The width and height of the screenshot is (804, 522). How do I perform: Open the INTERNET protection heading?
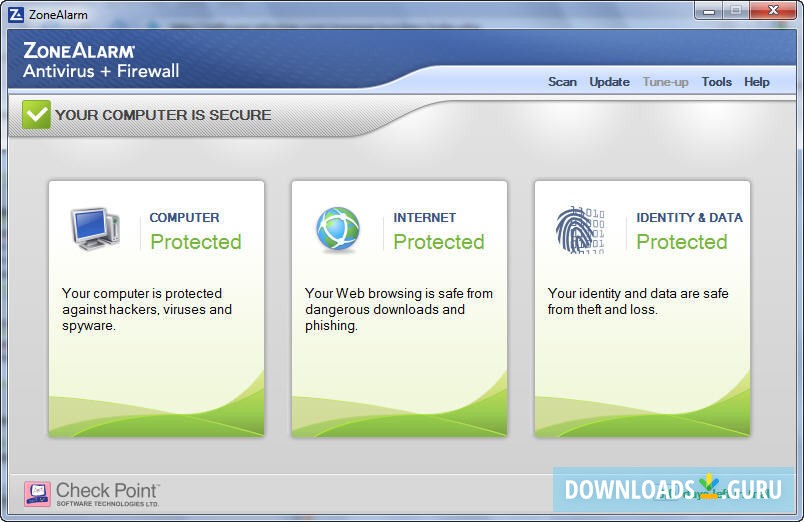click(424, 217)
